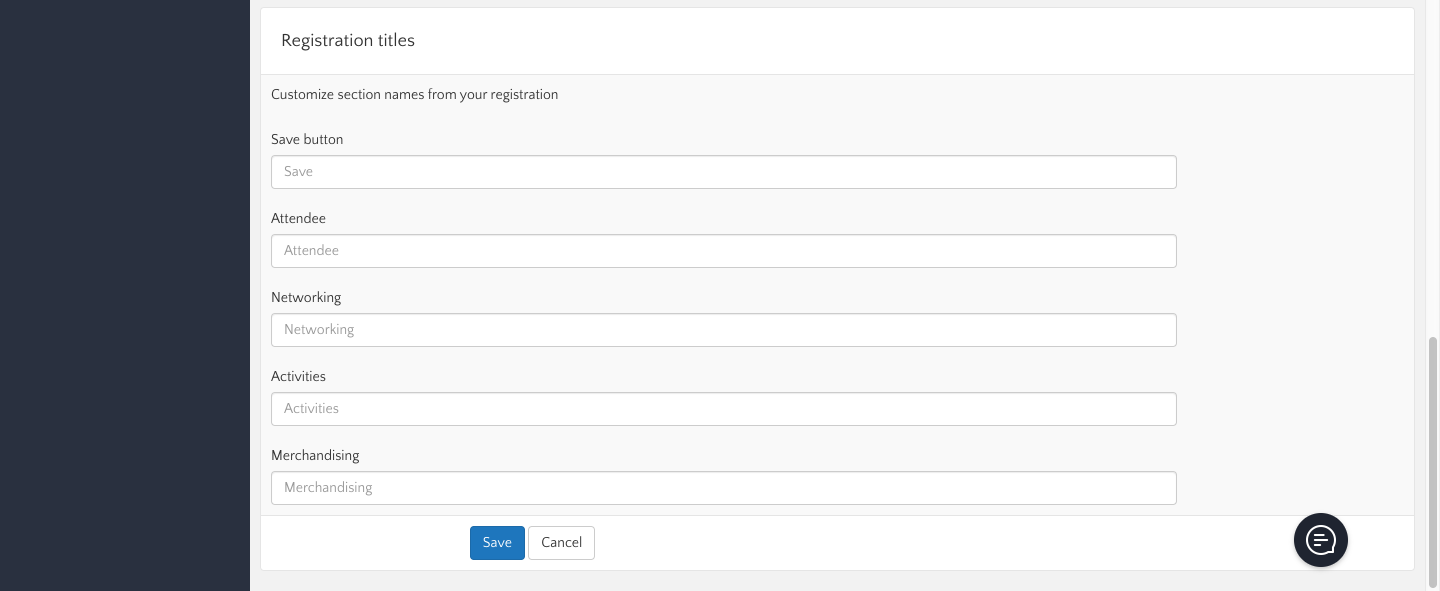Click empty footer area right of Cancel
This screenshot has width=1440, height=591.
[x=900, y=543]
